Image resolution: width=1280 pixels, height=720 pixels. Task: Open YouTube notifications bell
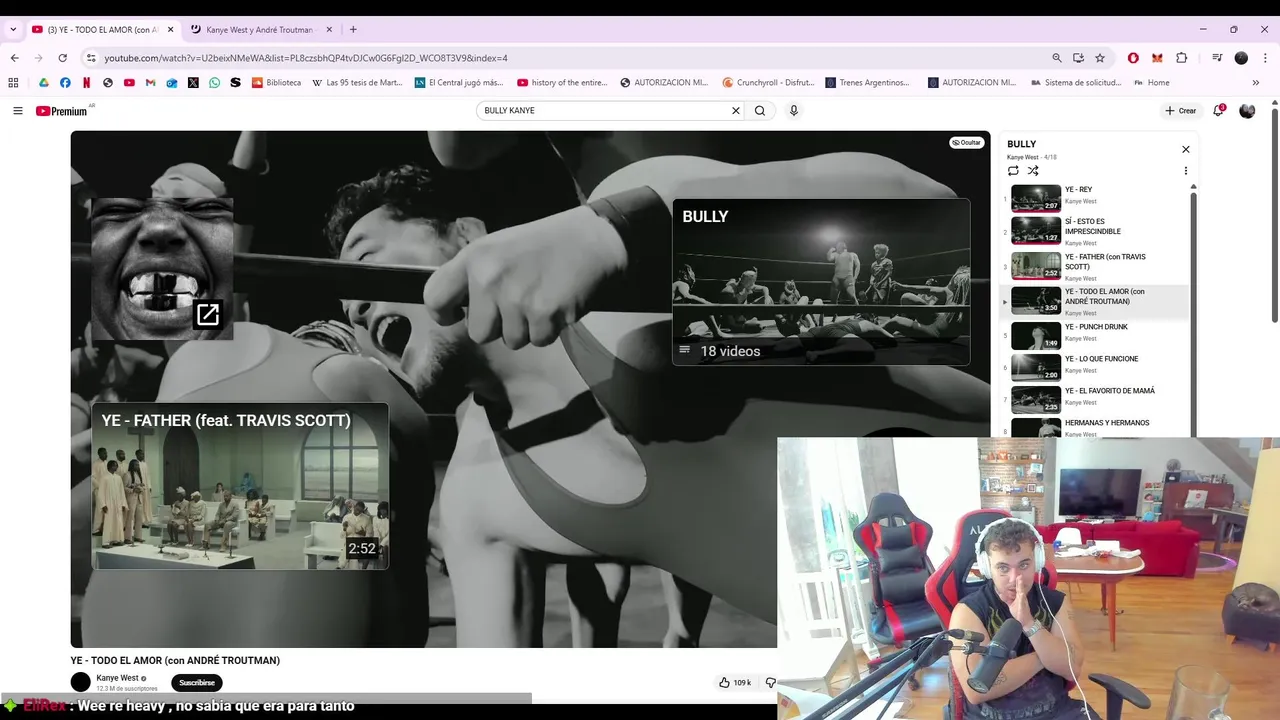click(1218, 111)
